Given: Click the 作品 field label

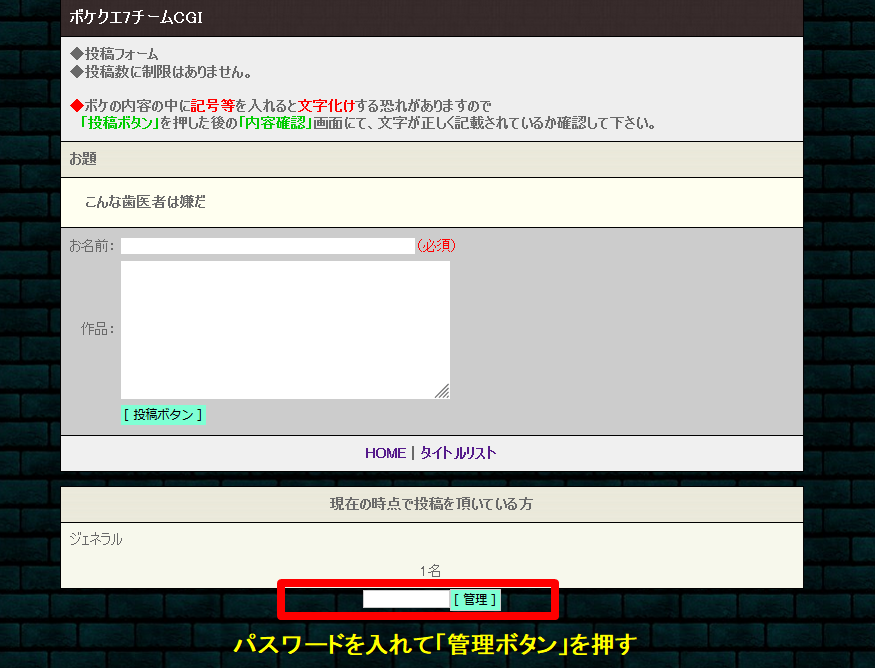Looking at the screenshot, I should coord(98,329).
